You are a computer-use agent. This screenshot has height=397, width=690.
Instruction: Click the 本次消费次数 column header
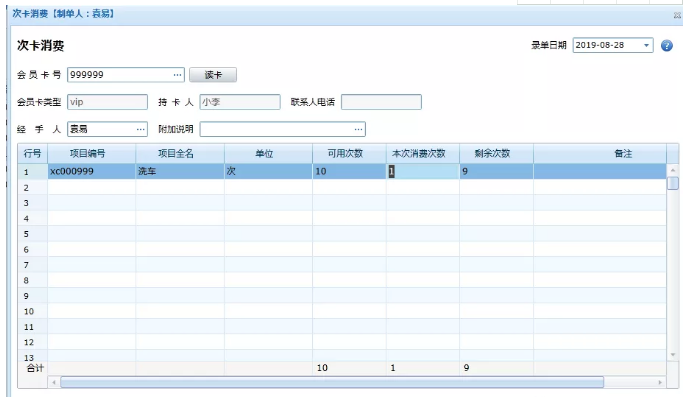(x=423, y=154)
